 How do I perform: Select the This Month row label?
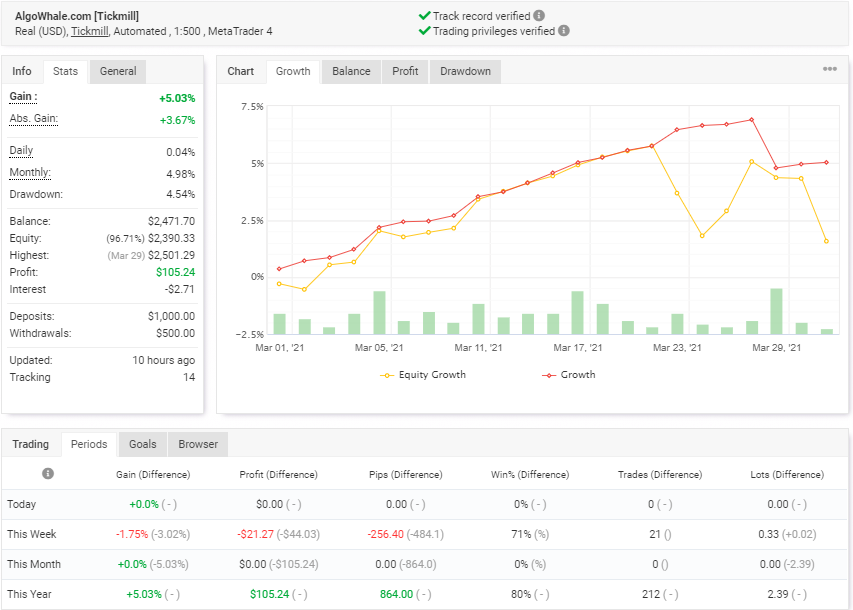click(34, 564)
